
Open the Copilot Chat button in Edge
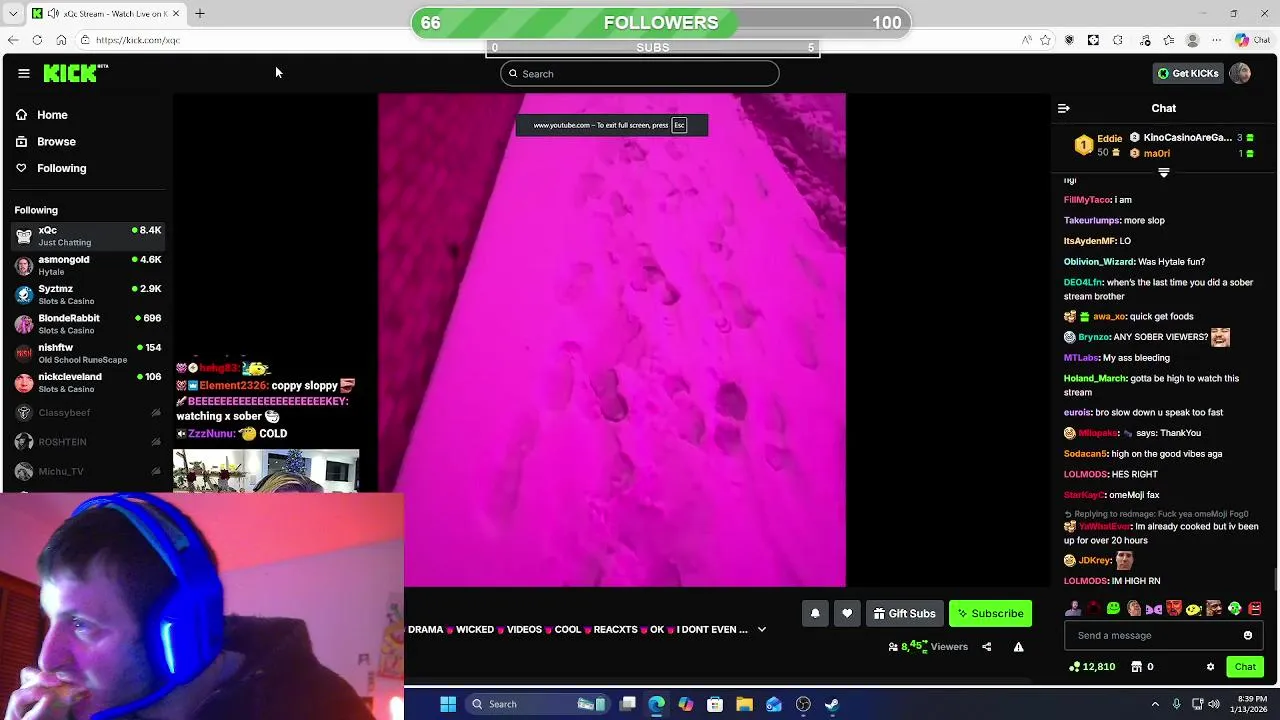coord(1254,40)
